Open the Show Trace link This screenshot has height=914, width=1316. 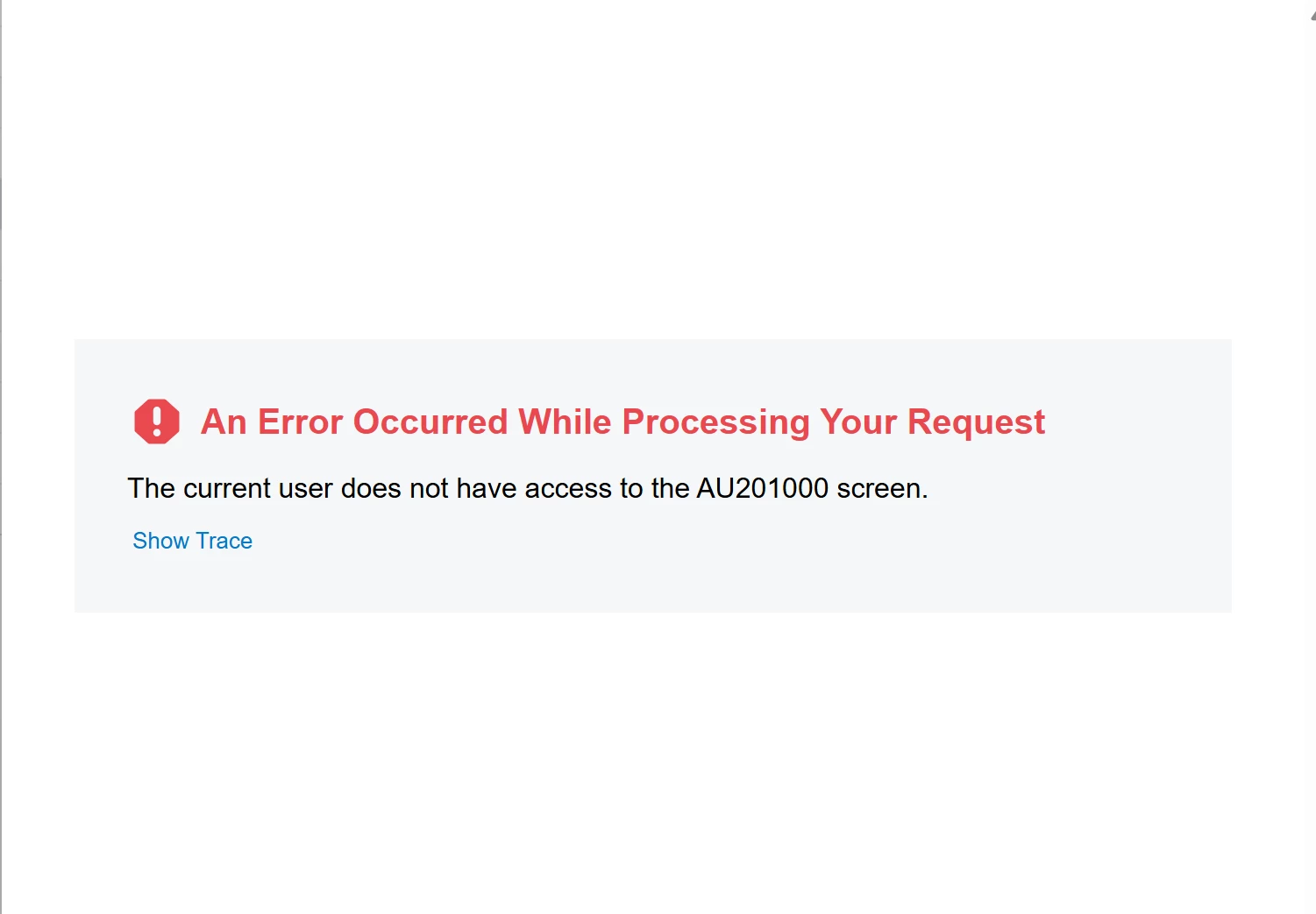point(192,541)
